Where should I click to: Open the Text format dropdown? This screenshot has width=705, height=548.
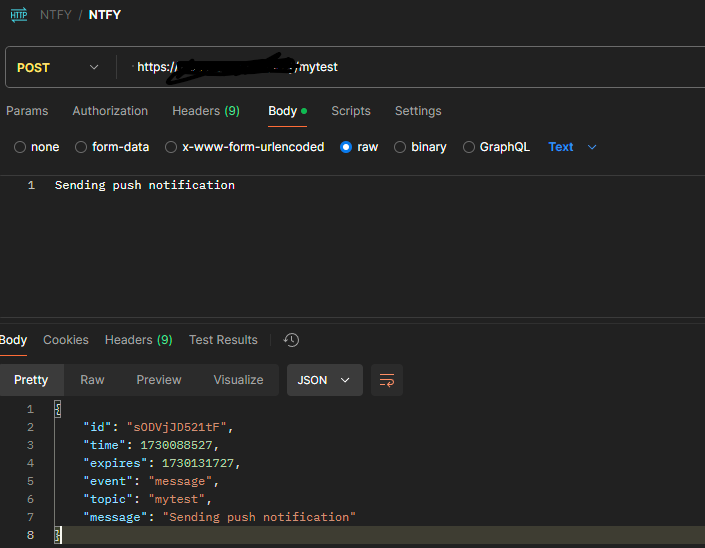(572, 147)
